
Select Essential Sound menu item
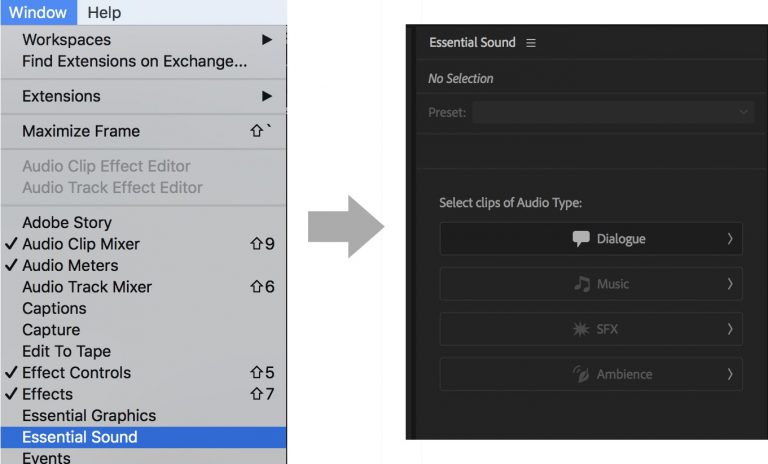tap(80, 437)
